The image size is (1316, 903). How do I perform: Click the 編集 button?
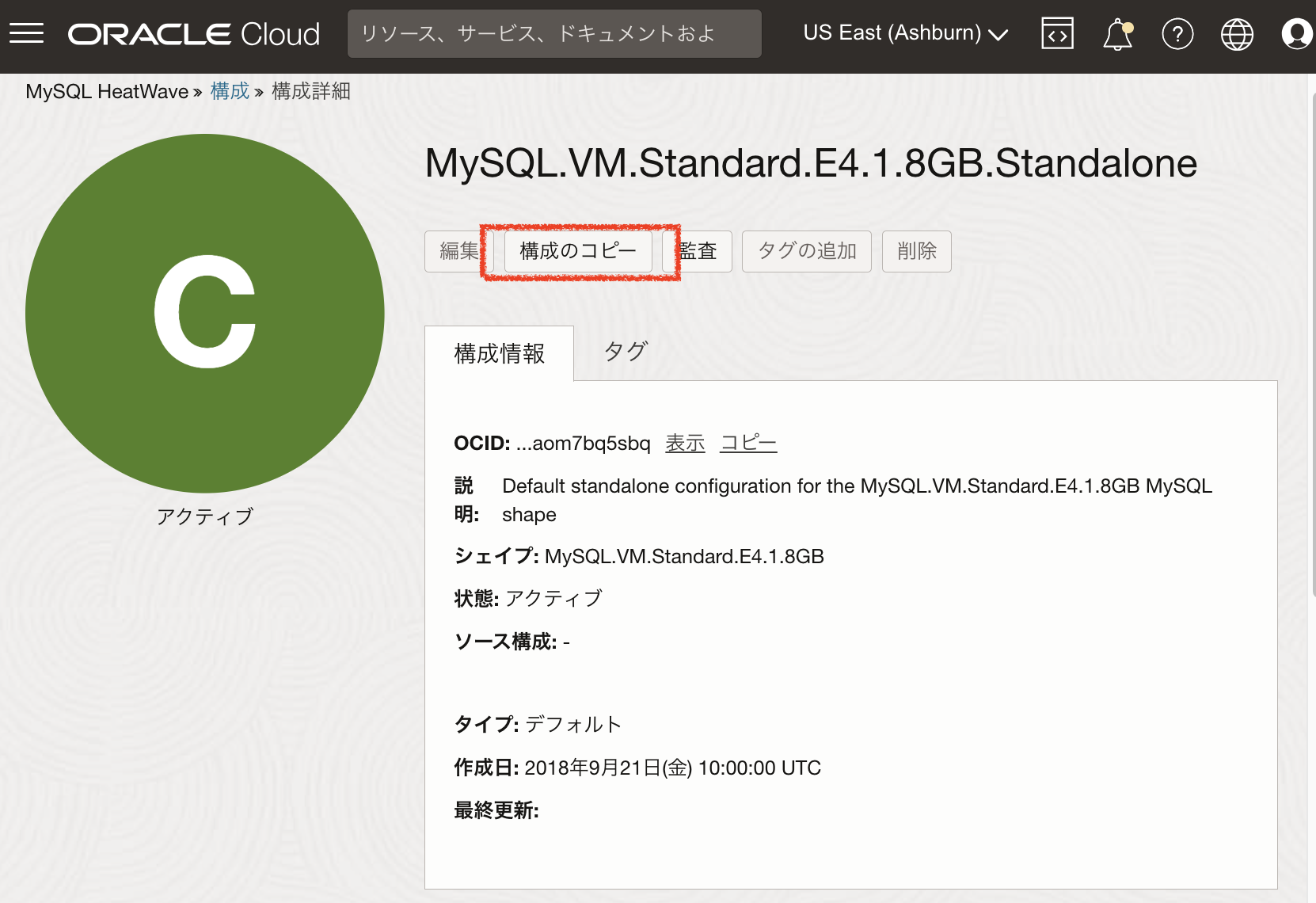point(458,251)
